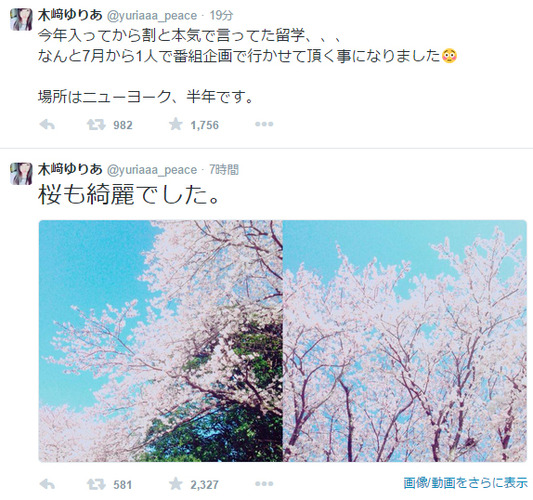Open the right cherry blossom photo
533x500 pixels.
point(405,341)
